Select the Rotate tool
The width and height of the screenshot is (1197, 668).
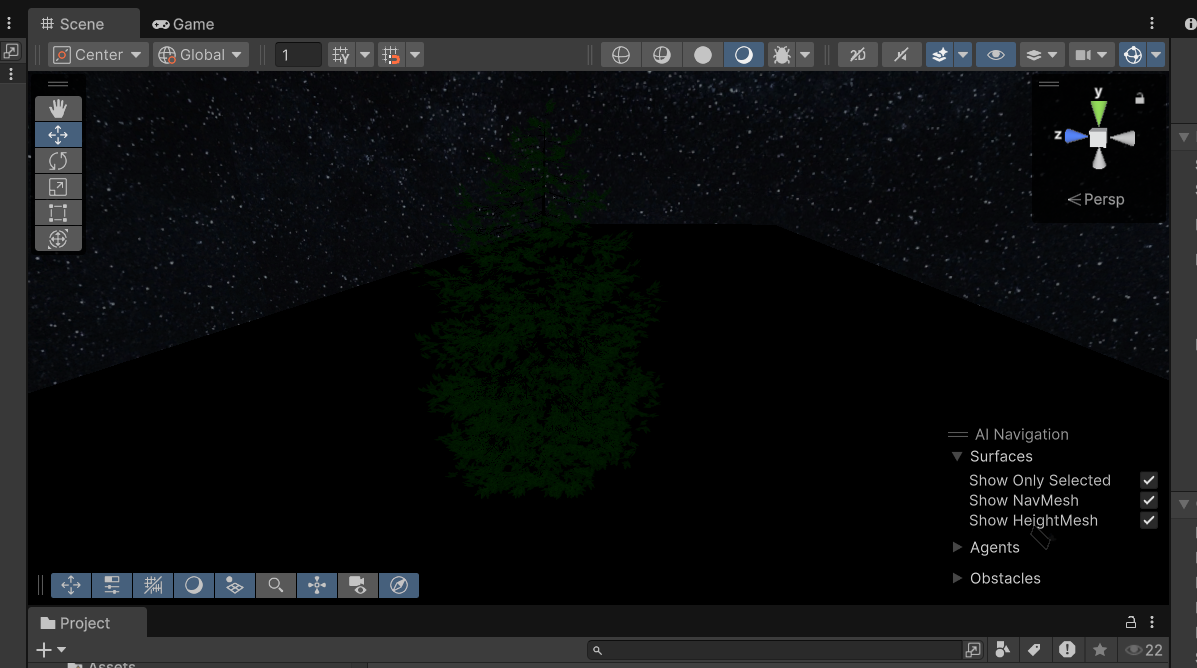58,160
